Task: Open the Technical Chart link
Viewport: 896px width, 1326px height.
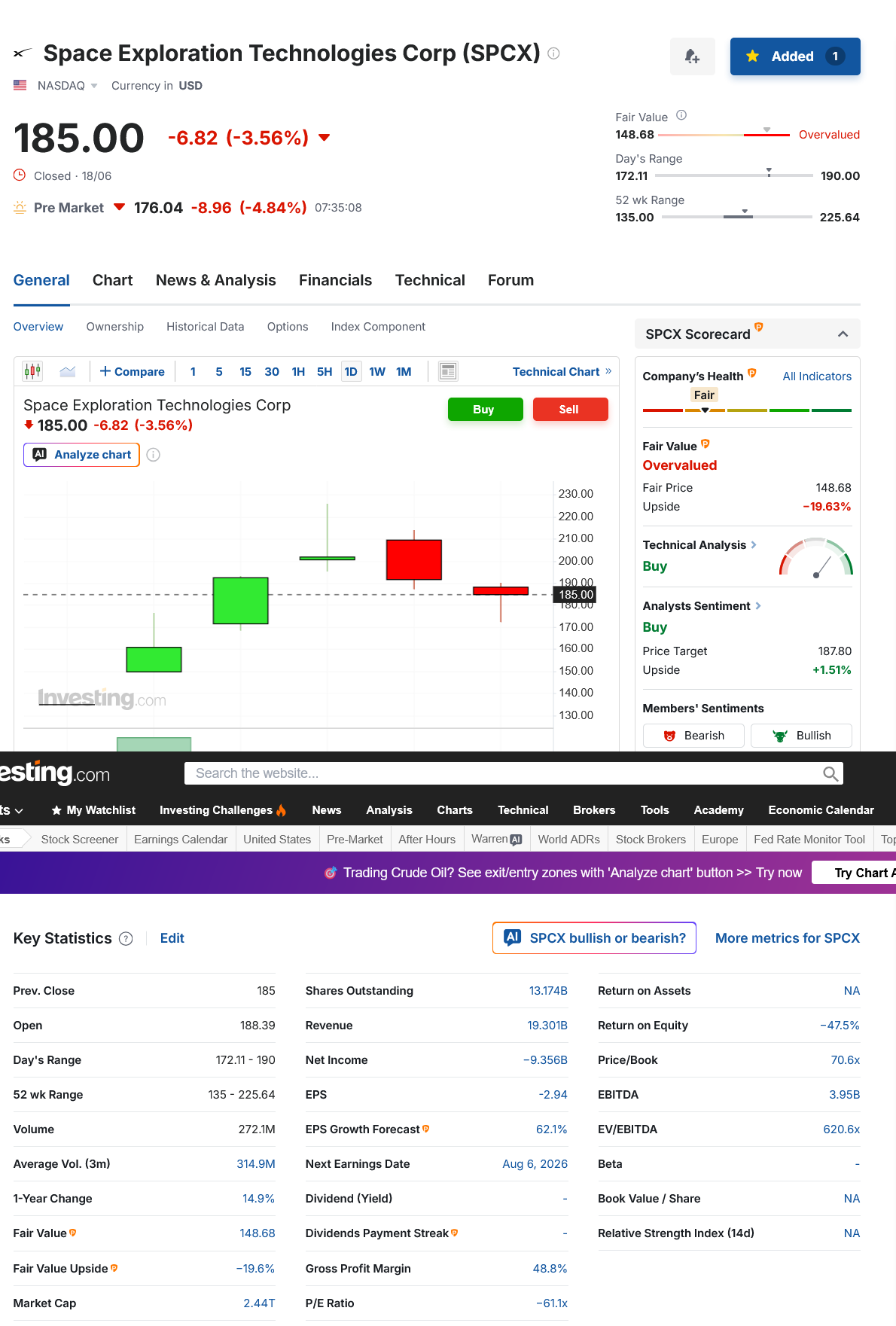Action: (x=562, y=371)
